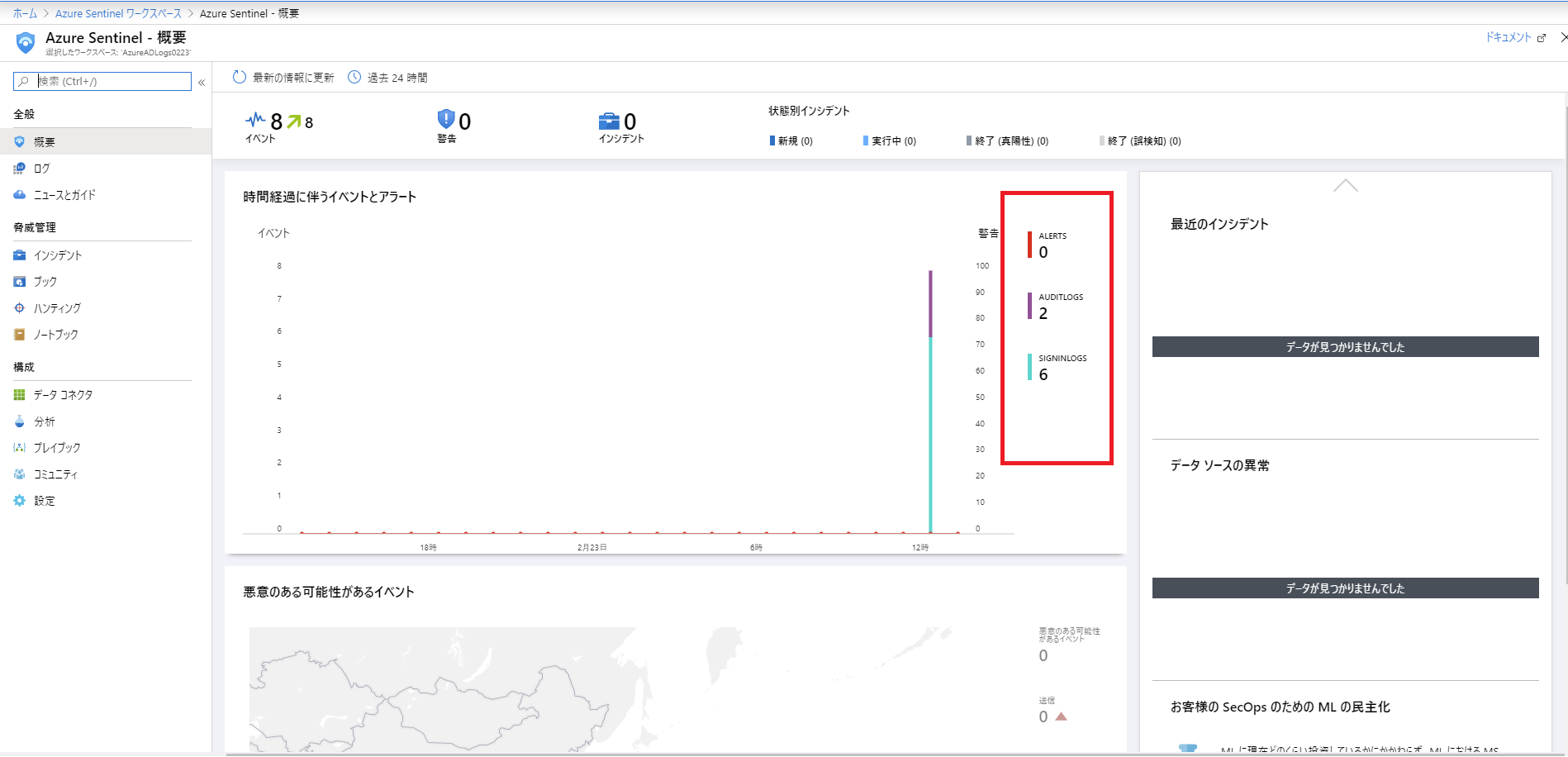Viewport: 1568px width, 757px height.
Task: Open the 概要 overview menu item
Action: (x=106, y=141)
